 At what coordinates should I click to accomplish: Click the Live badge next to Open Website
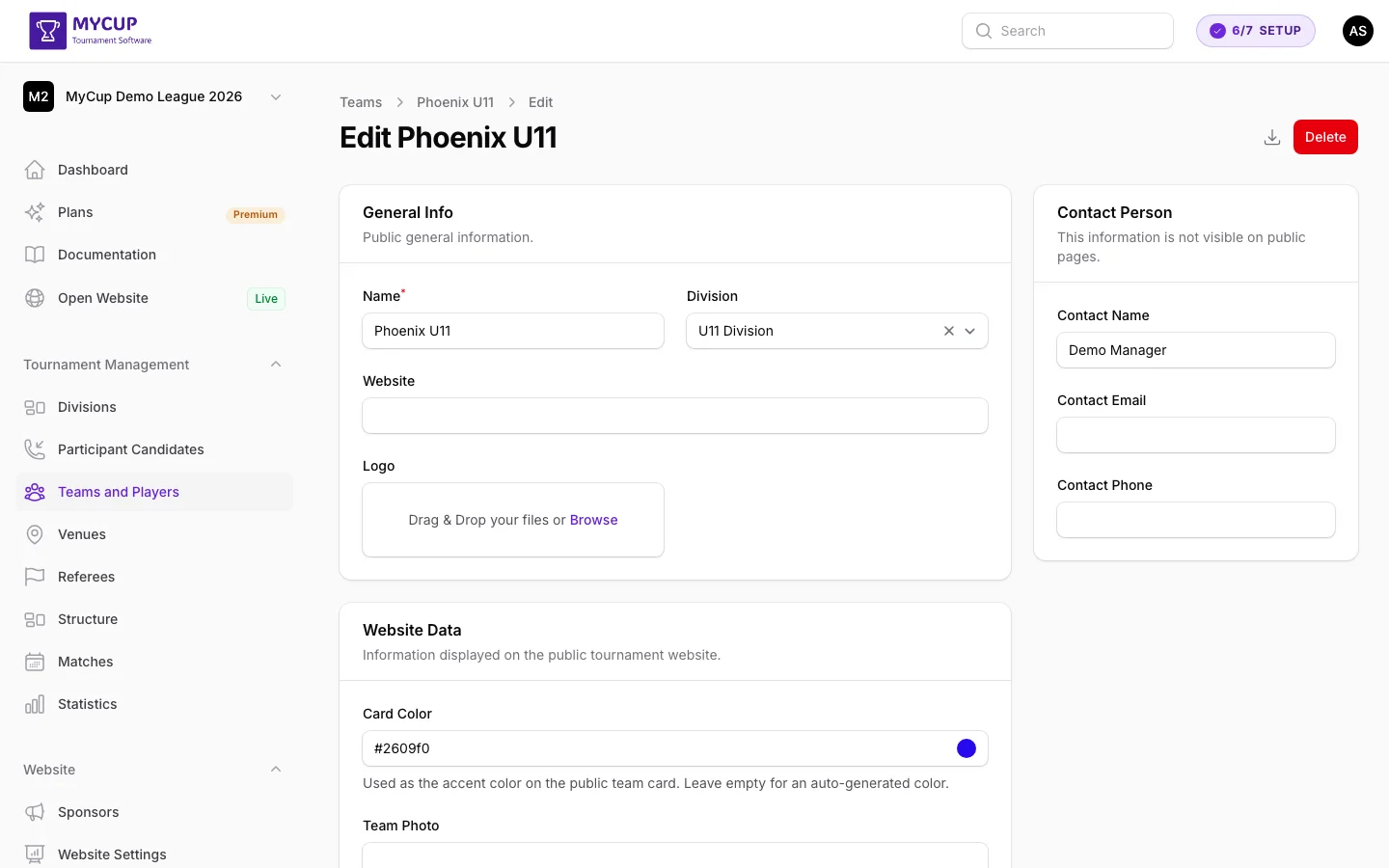coord(266,299)
